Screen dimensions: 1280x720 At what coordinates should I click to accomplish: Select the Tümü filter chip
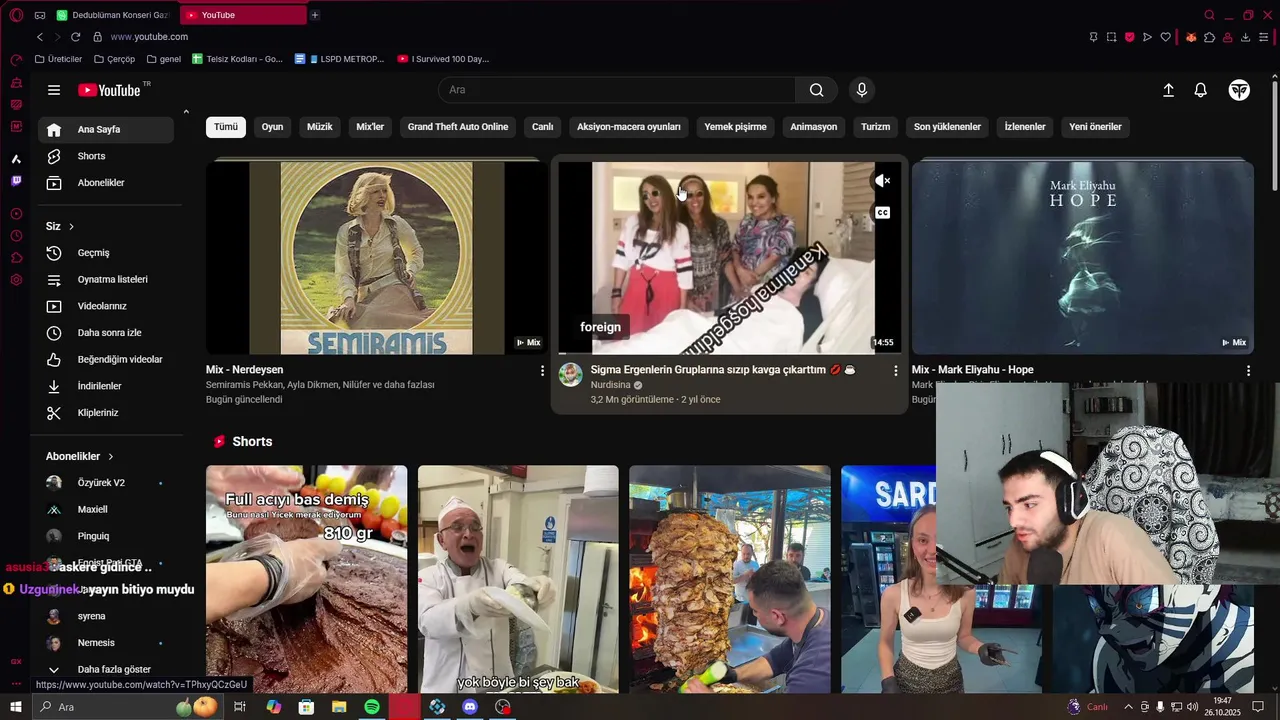coord(226,127)
